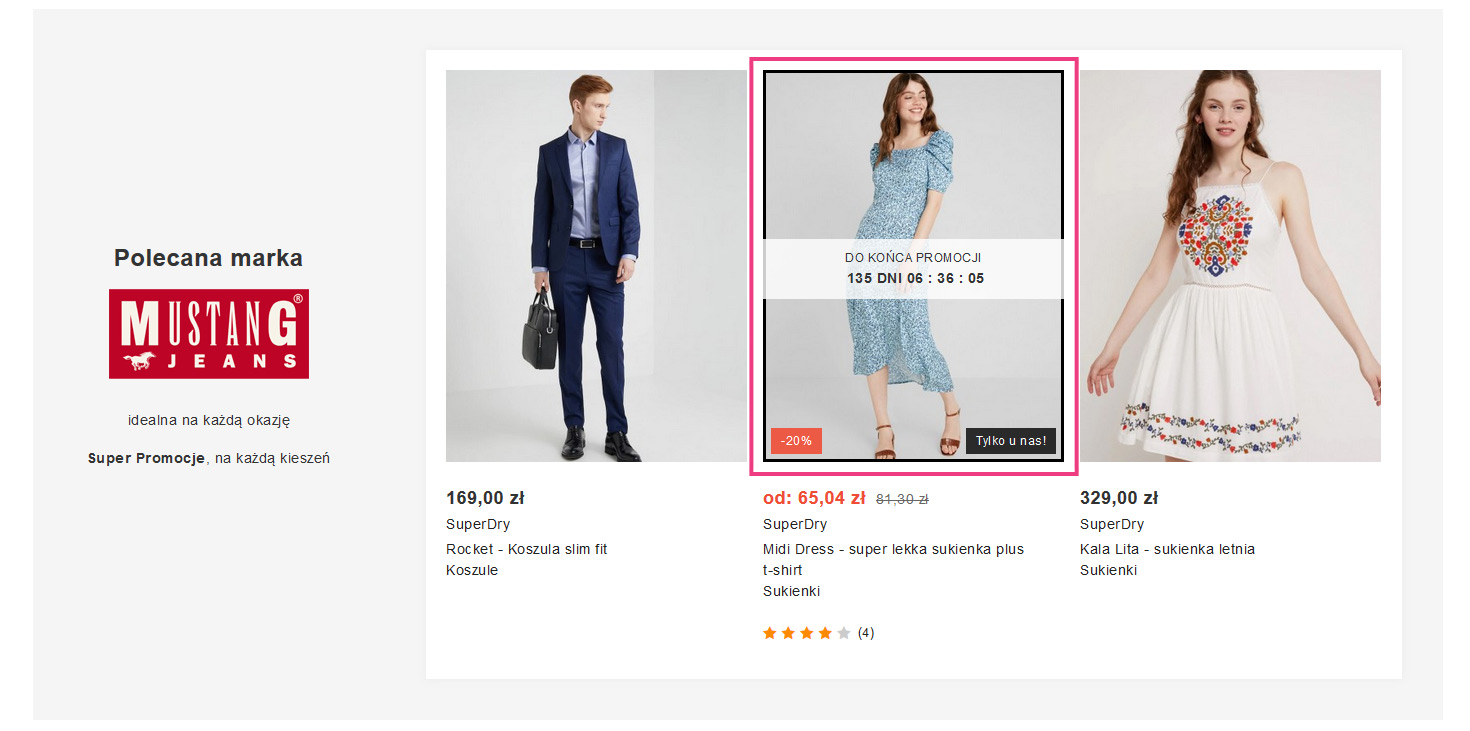Open 'Kala Lita - sukienka letnia' link
Viewport: 1470px width, 731px height.
click(x=1167, y=549)
